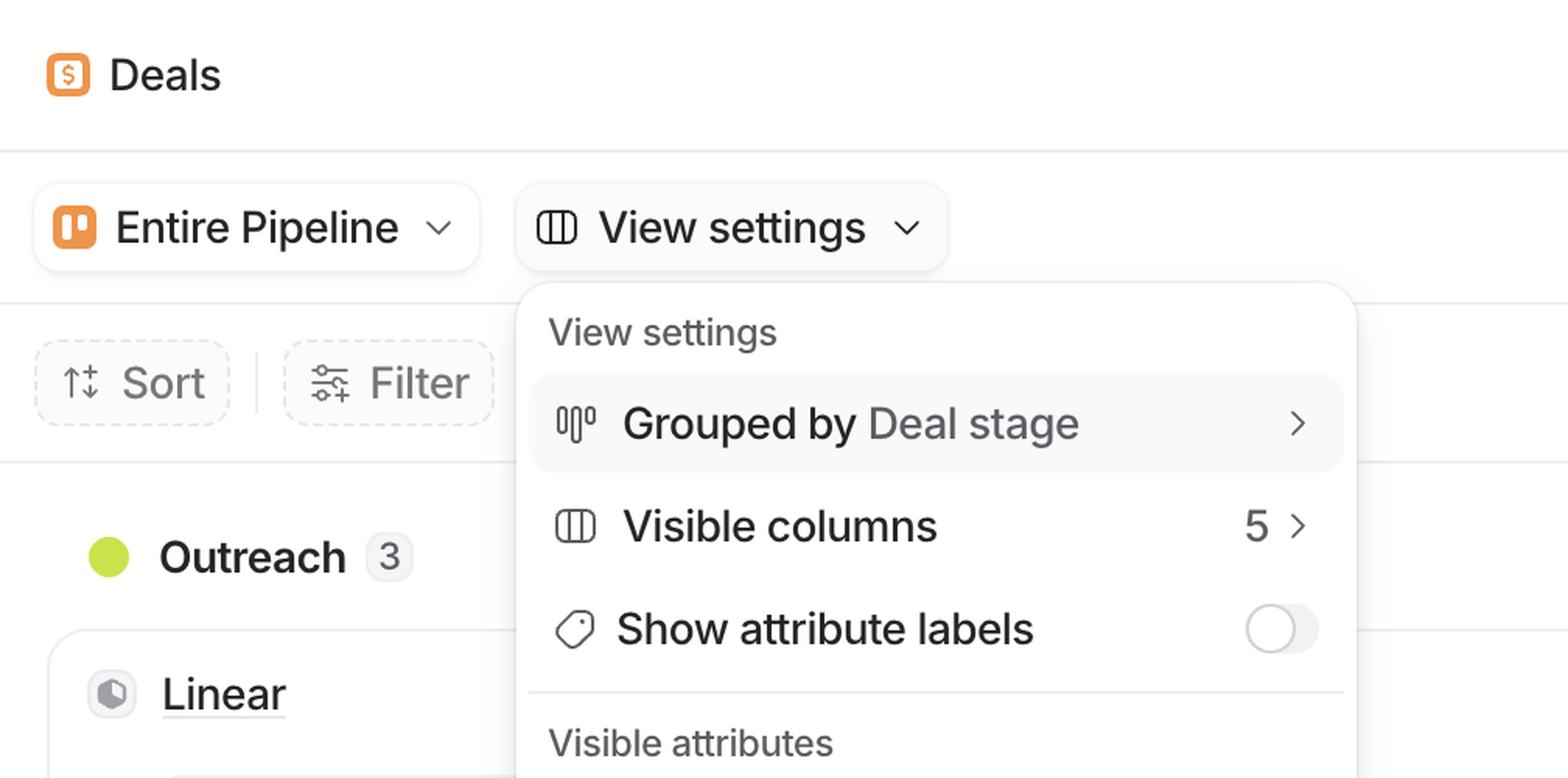Collapse the View settings dropdown chevron
The height and width of the screenshot is (778, 1568).
point(907,228)
